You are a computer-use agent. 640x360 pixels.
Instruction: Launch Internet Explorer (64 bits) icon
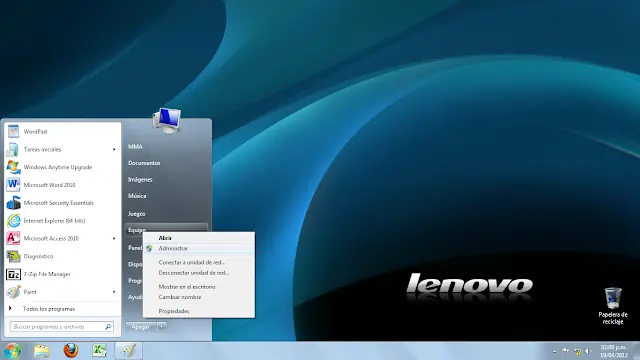tap(13, 221)
